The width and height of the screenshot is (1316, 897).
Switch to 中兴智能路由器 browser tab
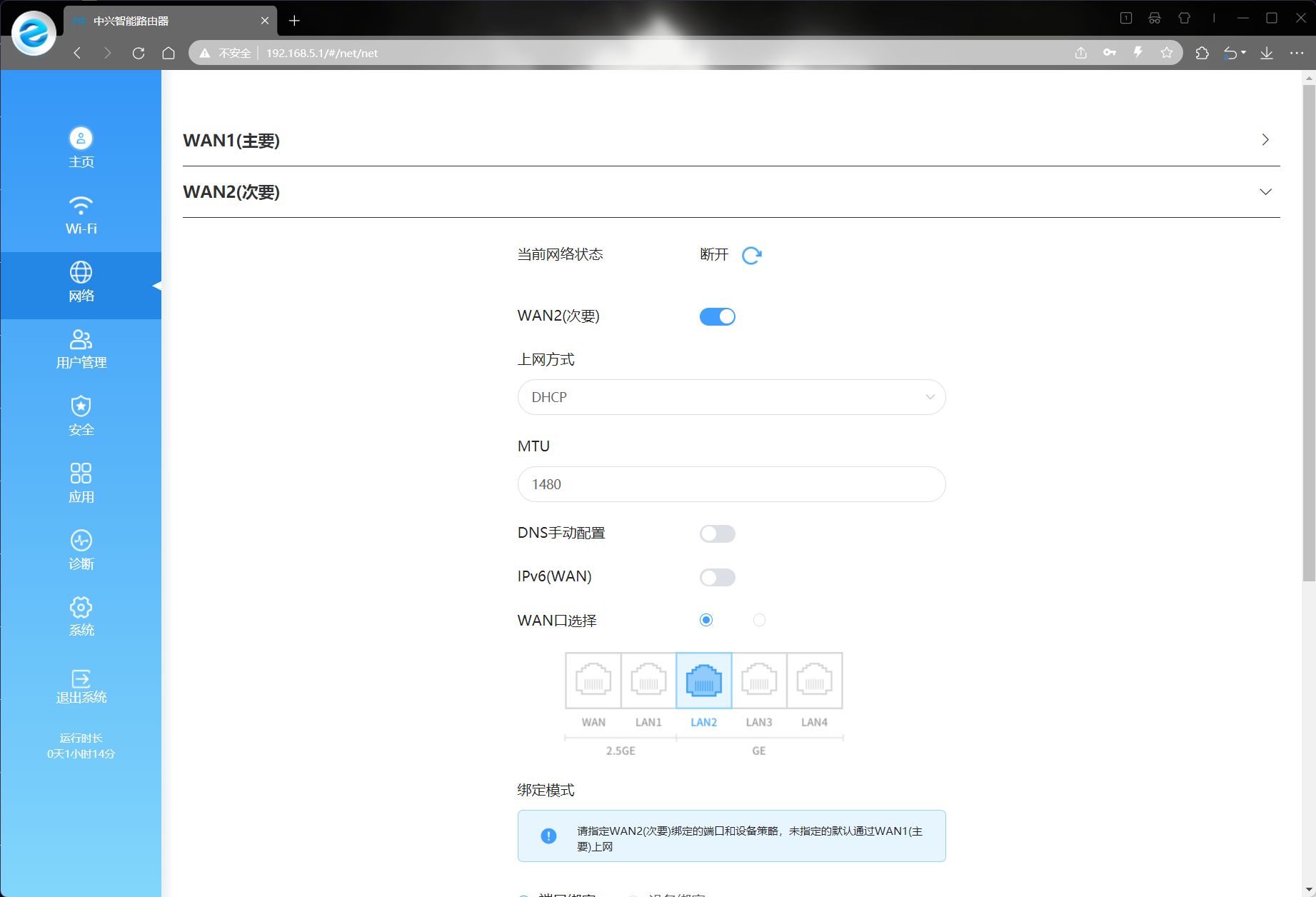[x=169, y=21]
